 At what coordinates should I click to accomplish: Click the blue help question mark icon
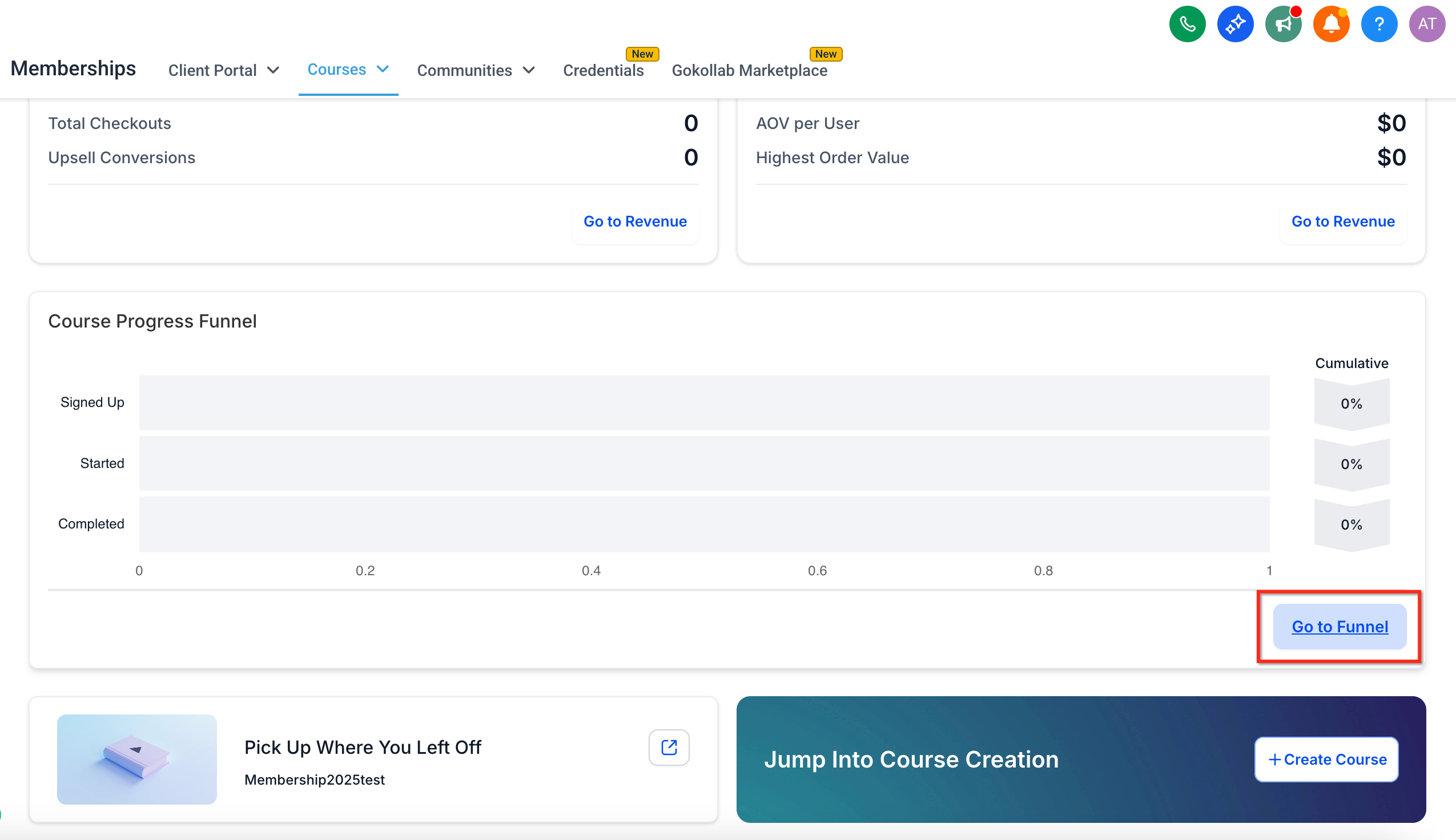tap(1379, 24)
